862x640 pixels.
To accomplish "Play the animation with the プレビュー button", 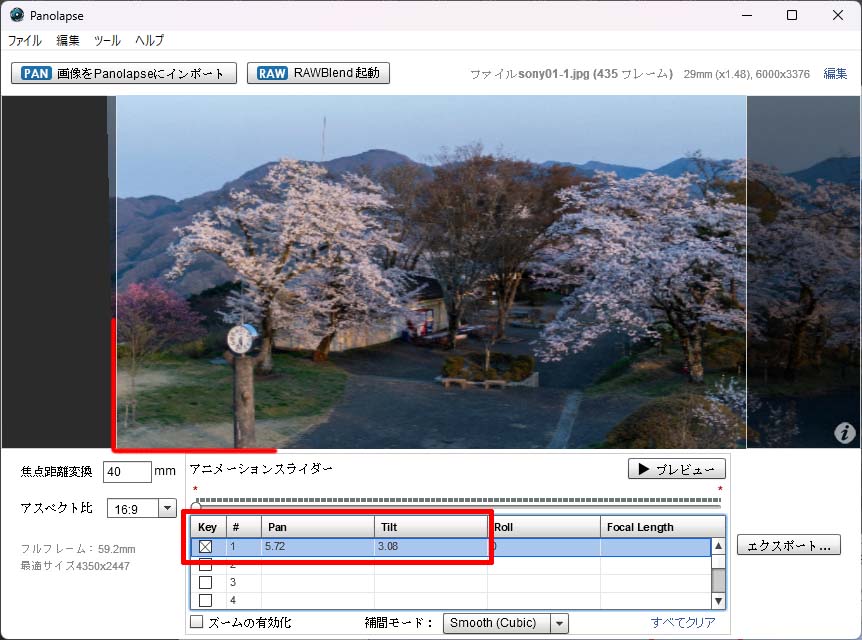I will (676, 469).
